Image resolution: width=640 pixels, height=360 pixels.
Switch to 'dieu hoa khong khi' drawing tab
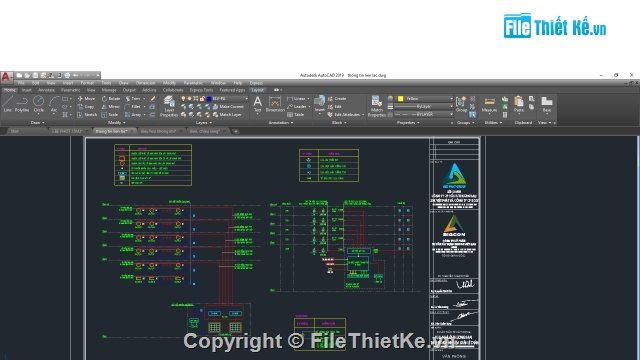158,131
